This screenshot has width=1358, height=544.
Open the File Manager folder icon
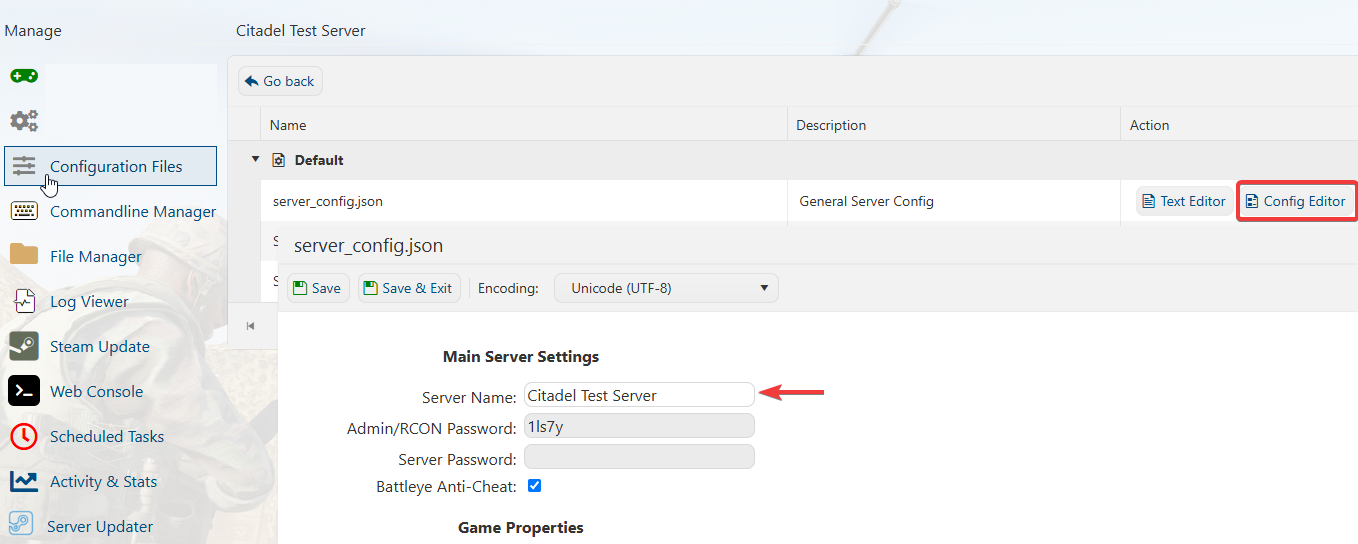[x=24, y=255]
